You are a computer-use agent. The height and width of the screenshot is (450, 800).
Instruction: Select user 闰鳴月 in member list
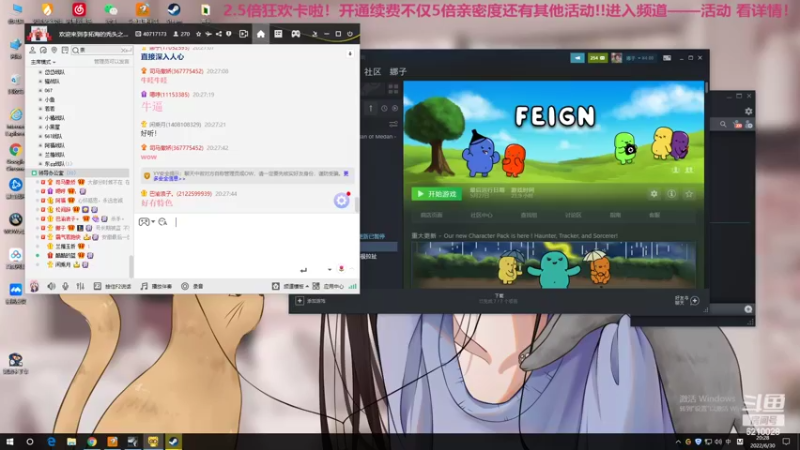63,265
